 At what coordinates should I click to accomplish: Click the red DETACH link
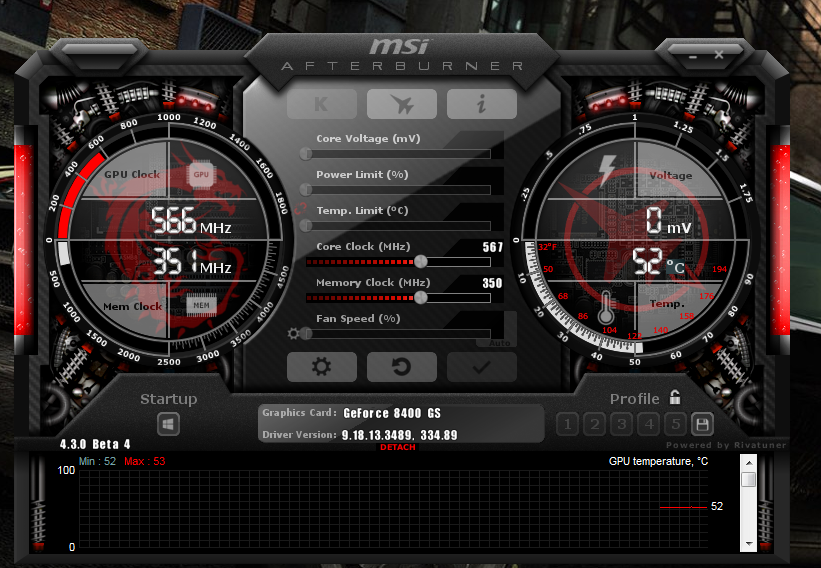(398, 447)
